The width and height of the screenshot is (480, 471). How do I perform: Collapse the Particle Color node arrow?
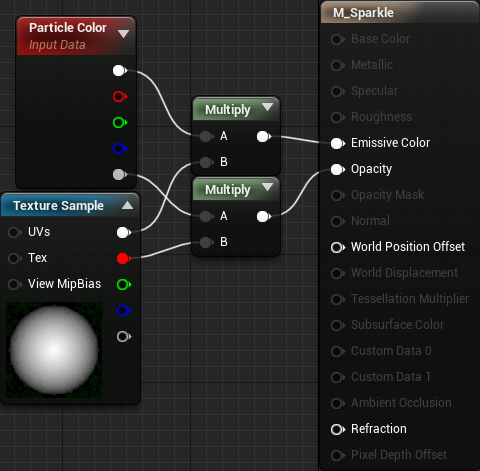123,34
